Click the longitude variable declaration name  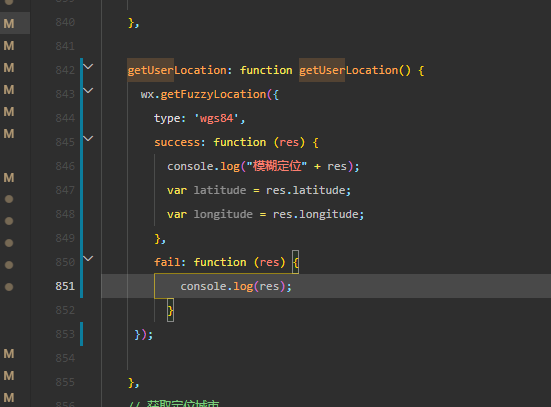(x=223, y=214)
